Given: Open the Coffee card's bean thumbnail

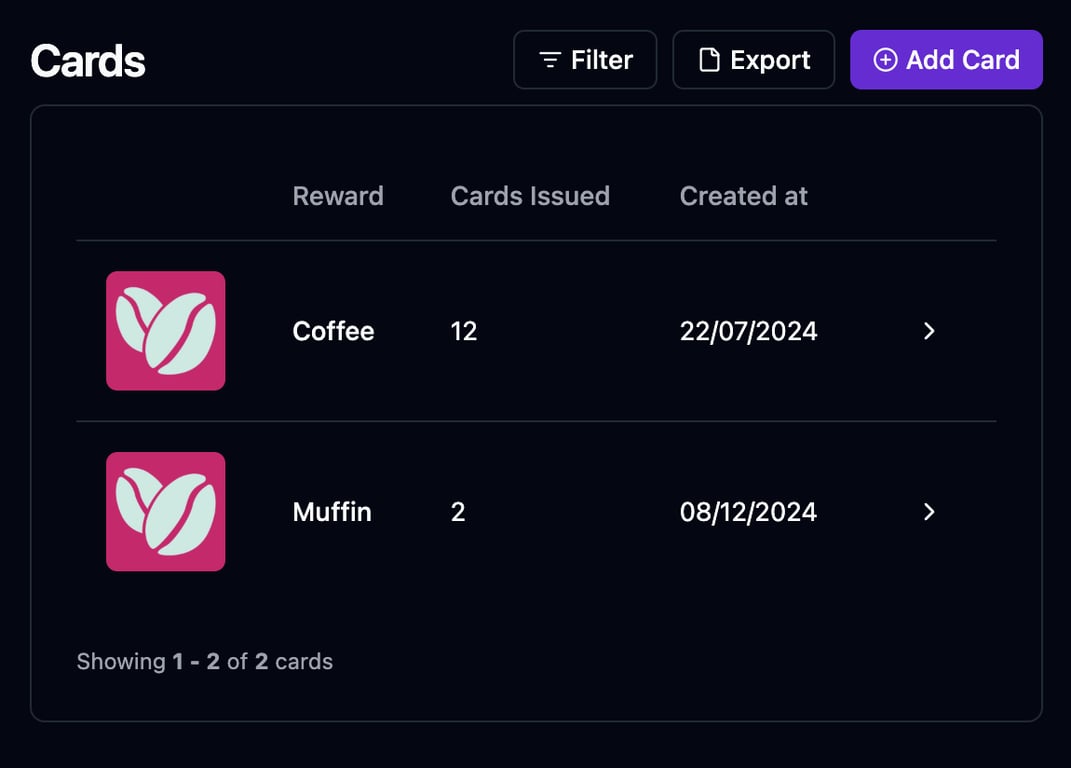Looking at the screenshot, I should click(166, 331).
